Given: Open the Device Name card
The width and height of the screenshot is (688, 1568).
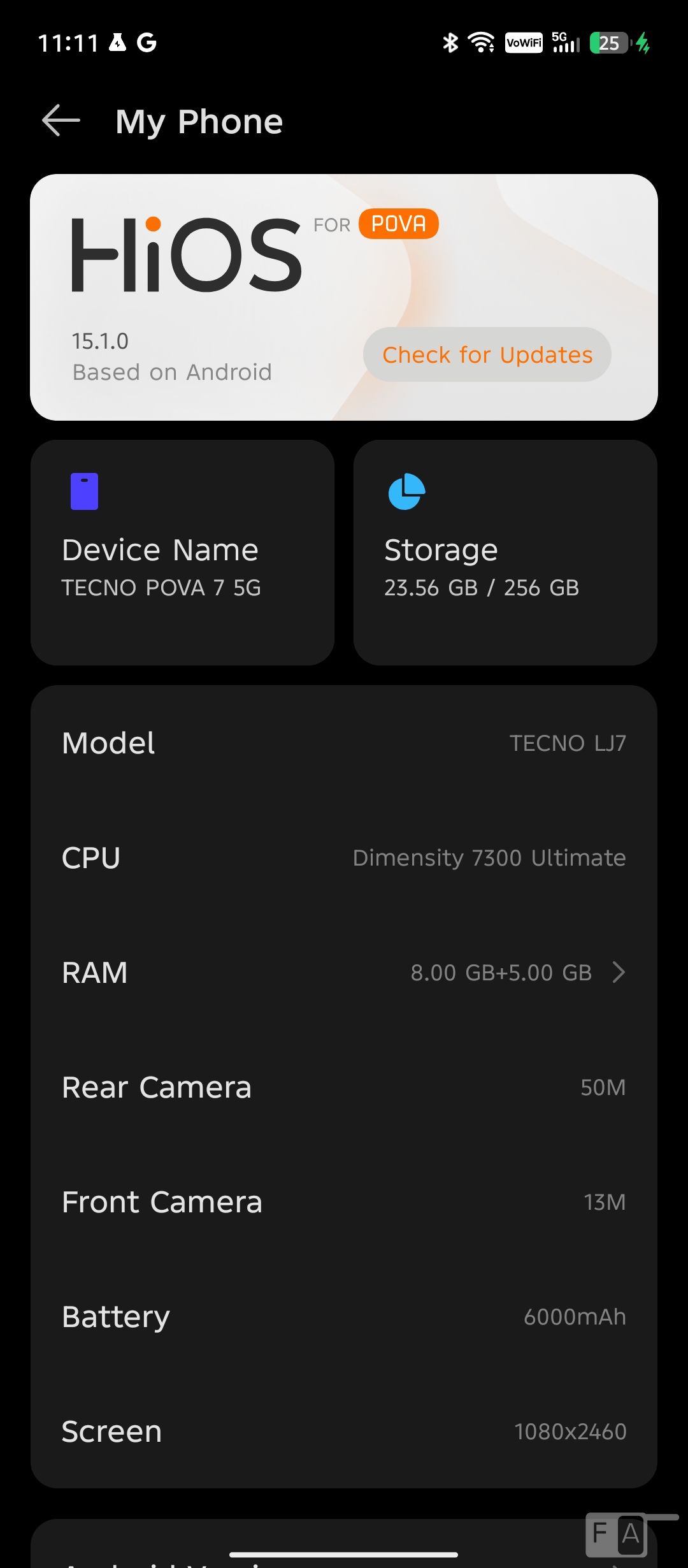Looking at the screenshot, I should pos(182,552).
